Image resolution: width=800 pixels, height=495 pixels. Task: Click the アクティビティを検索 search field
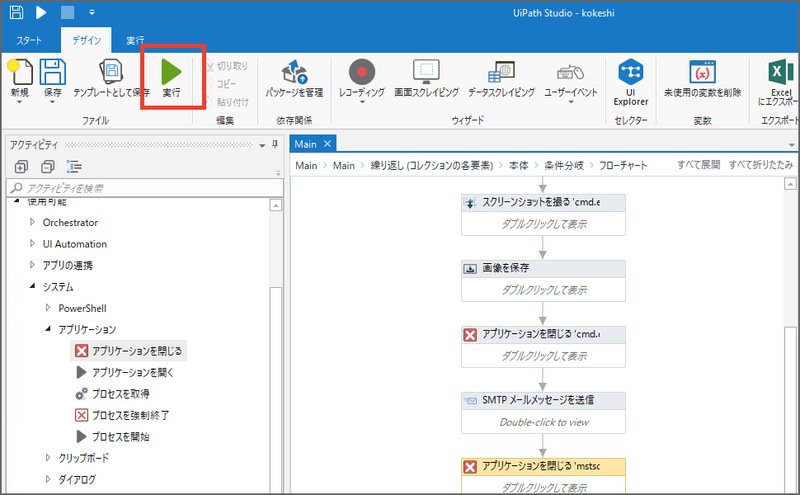(x=144, y=188)
